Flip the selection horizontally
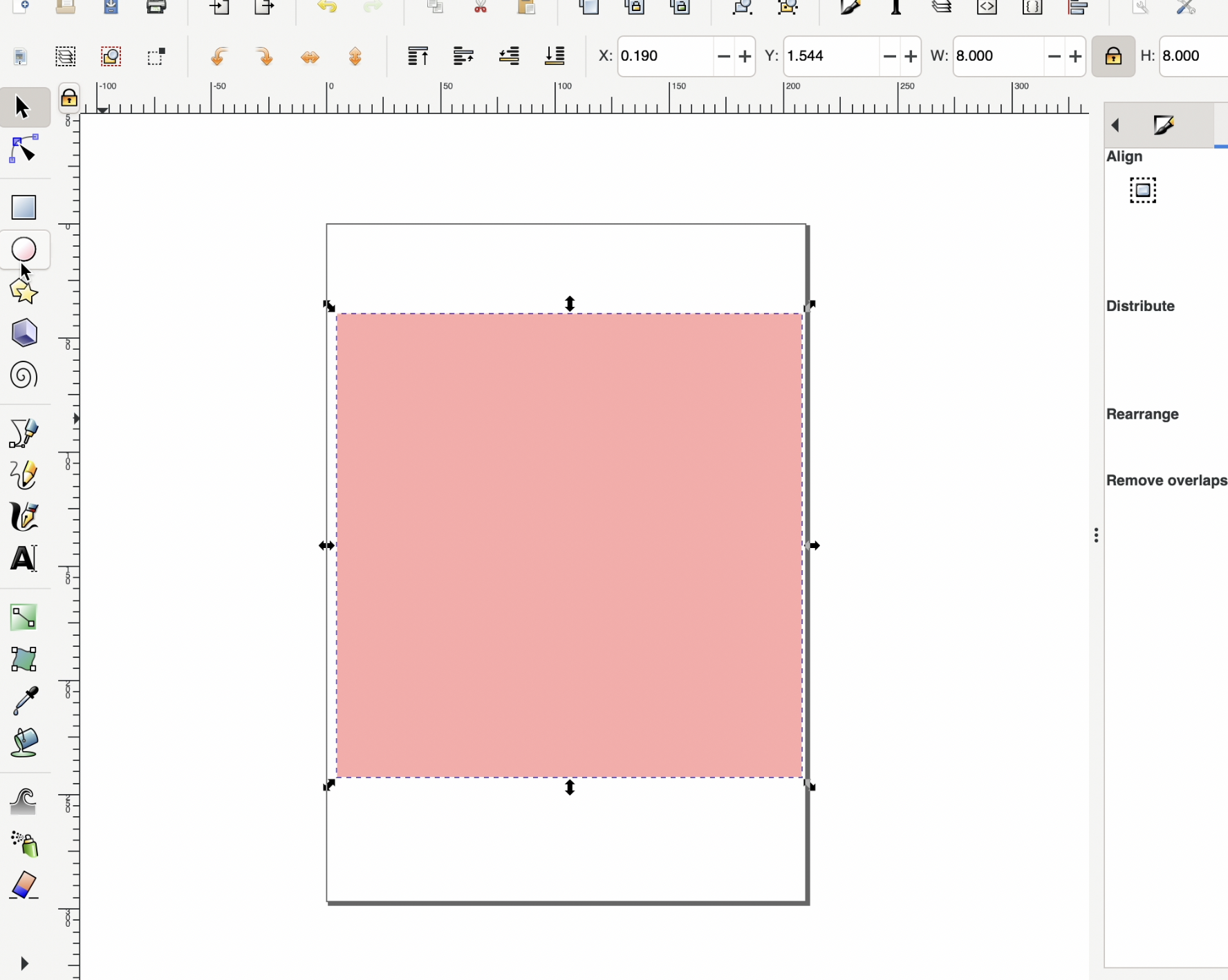The height and width of the screenshot is (980, 1228). click(x=311, y=57)
